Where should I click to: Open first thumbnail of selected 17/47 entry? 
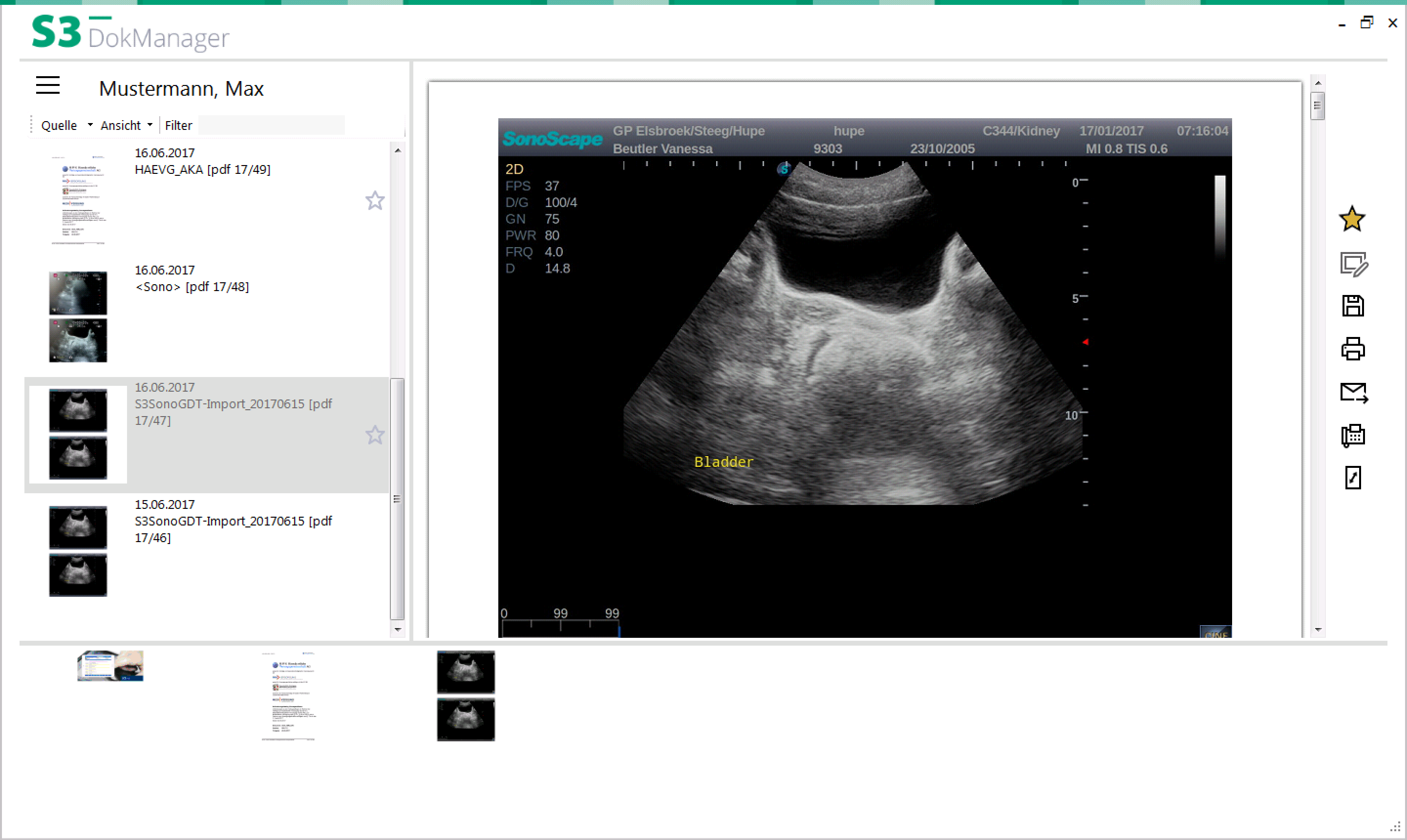coord(78,410)
